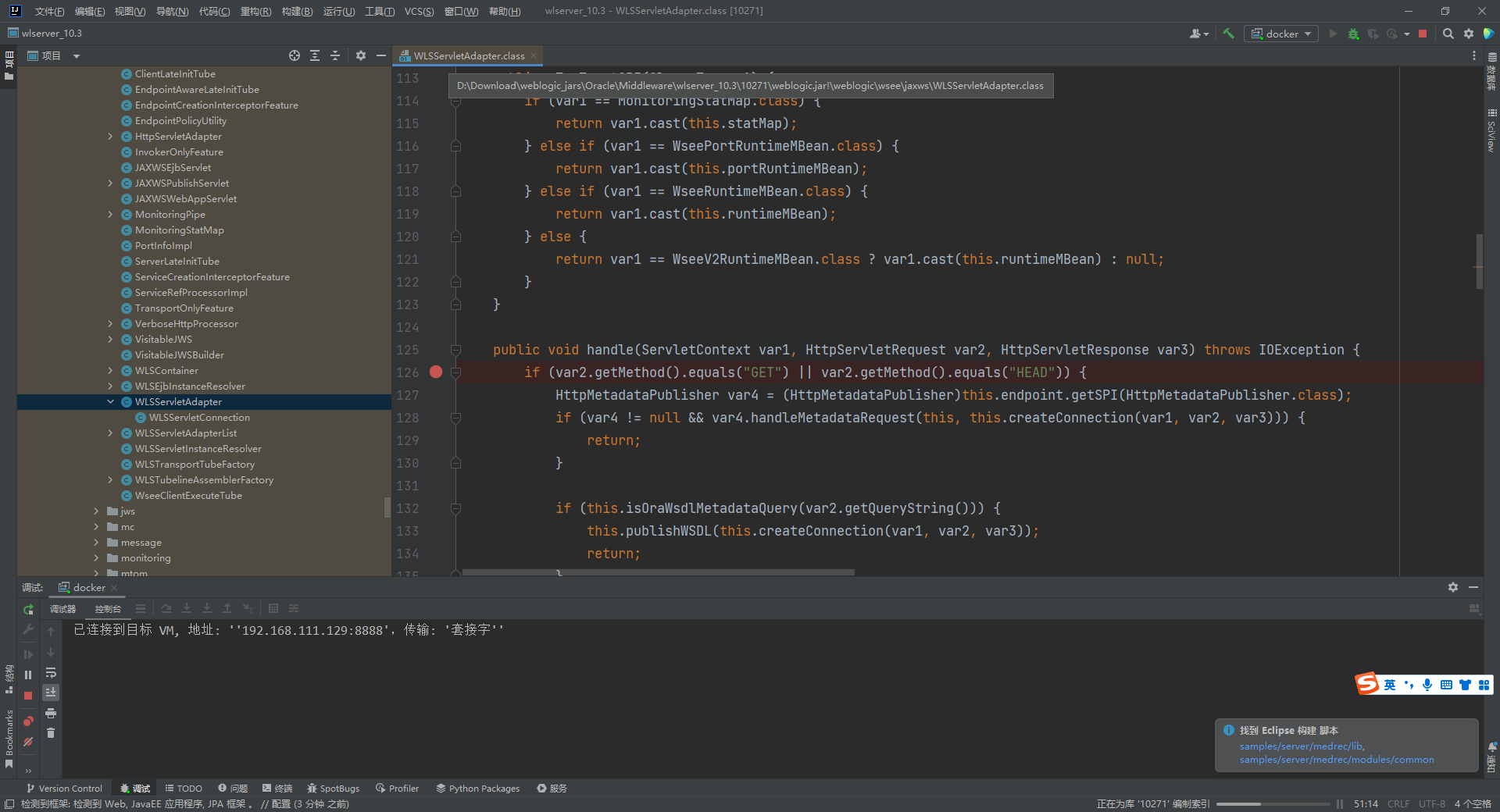1500x812 pixels.
Task: Click the Clear All trash icon
Action: (x=51, y=733)
